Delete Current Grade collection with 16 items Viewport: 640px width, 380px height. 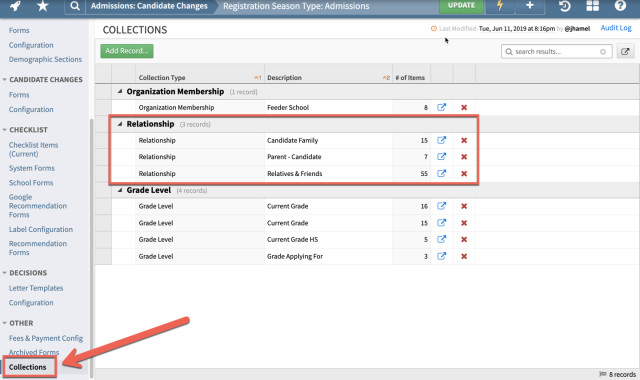click(x=464, y=206)
